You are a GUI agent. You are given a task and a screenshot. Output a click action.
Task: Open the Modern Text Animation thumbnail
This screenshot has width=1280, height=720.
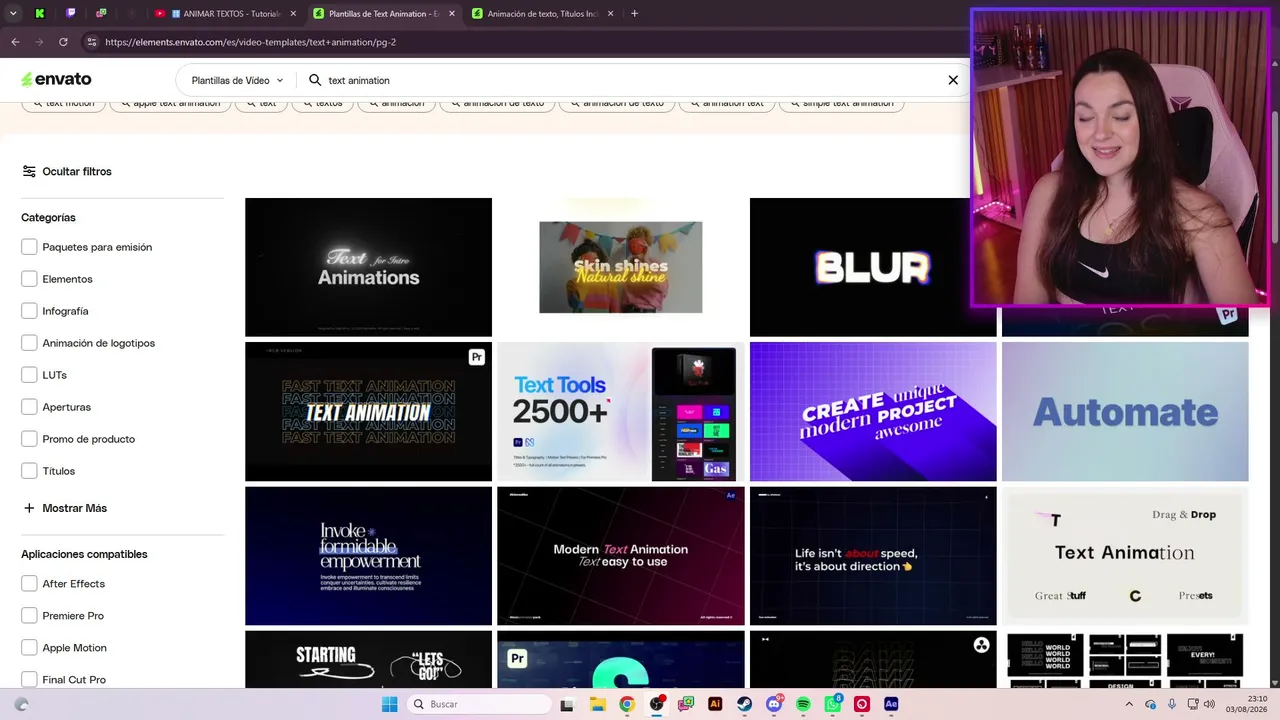tap(620, 556)
